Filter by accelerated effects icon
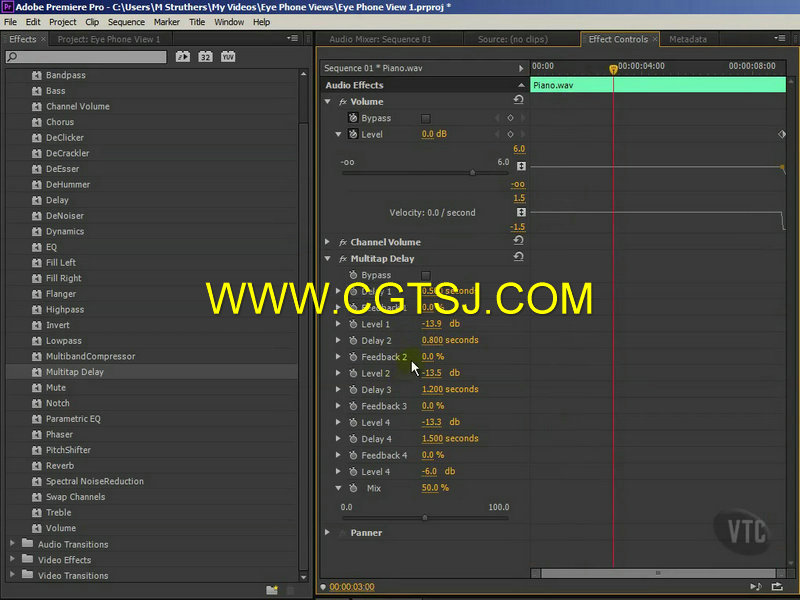 (183, 57)
